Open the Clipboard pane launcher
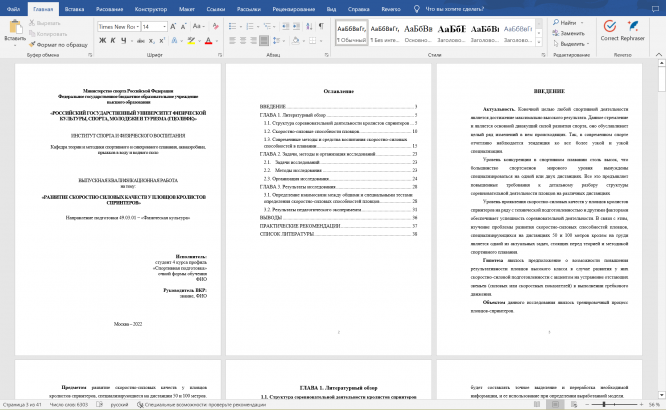The width and height of the screenshot is (666, 410). [x=90, y=55]
